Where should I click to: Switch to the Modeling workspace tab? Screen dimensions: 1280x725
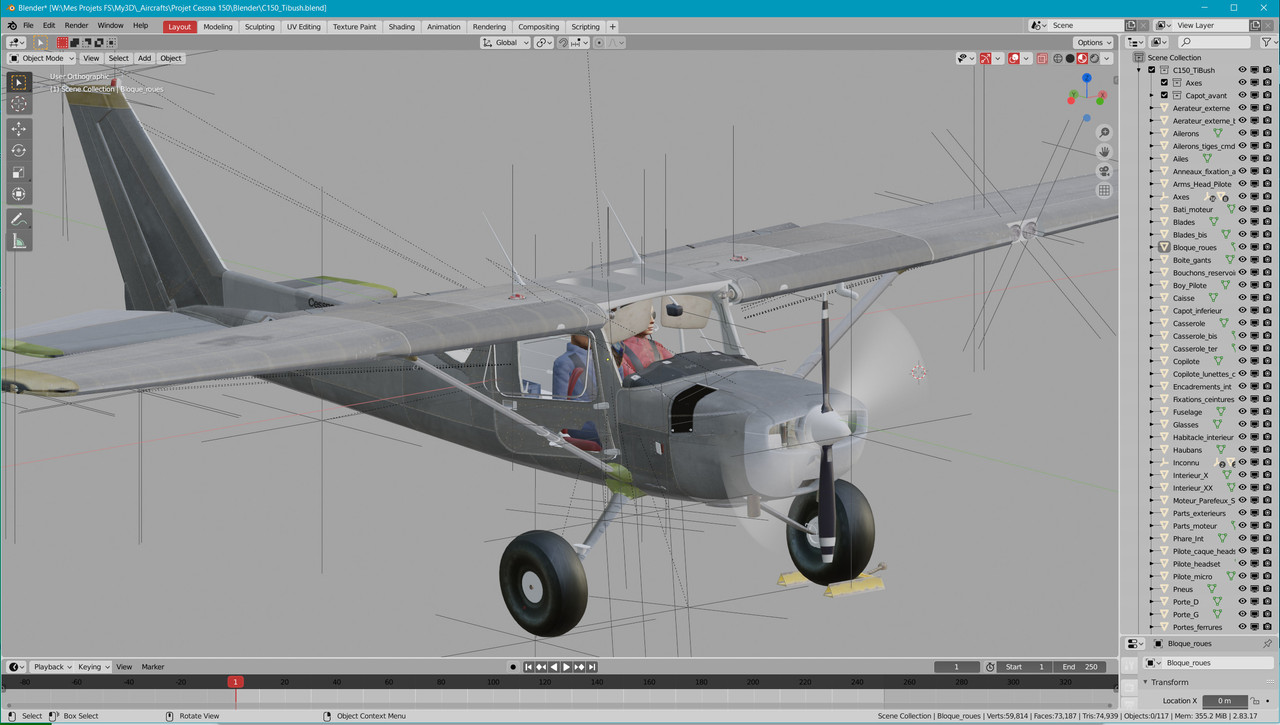tap(217, 27)
